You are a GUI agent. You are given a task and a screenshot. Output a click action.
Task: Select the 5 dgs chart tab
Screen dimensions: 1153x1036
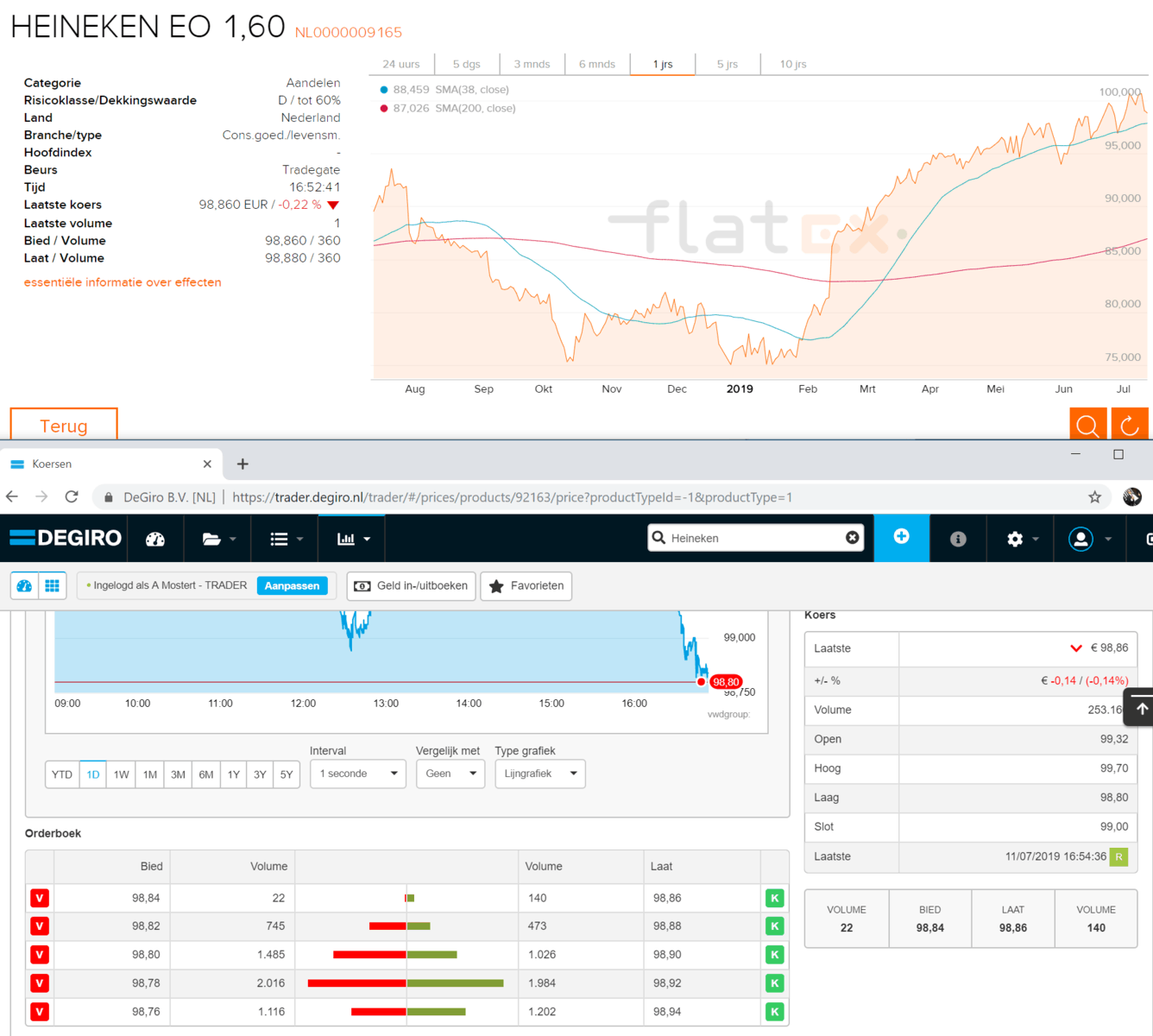point(467,64)
